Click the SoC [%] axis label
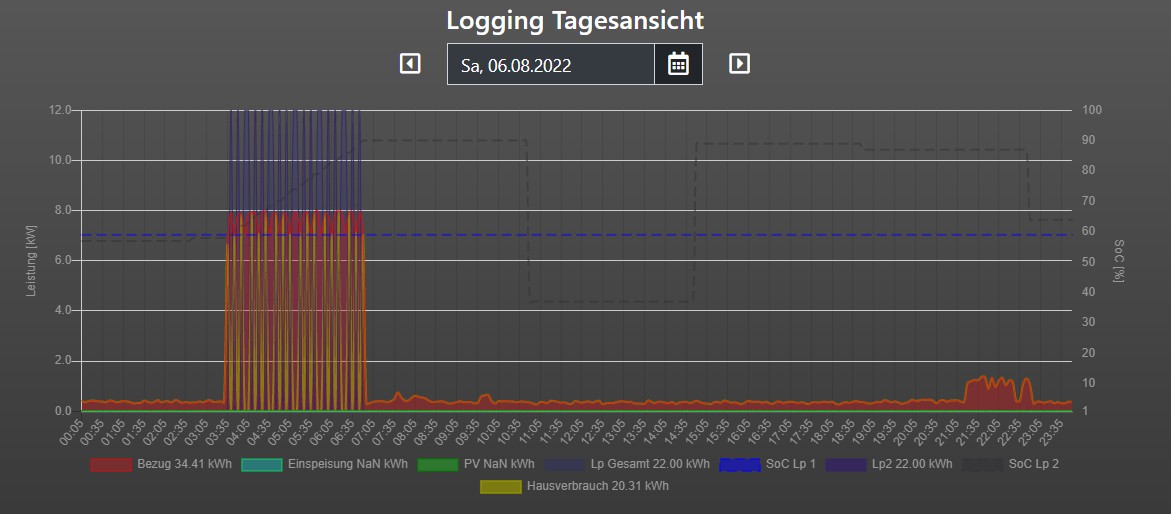Viewport: 1171px width, 514px height. pos(1118,261)
